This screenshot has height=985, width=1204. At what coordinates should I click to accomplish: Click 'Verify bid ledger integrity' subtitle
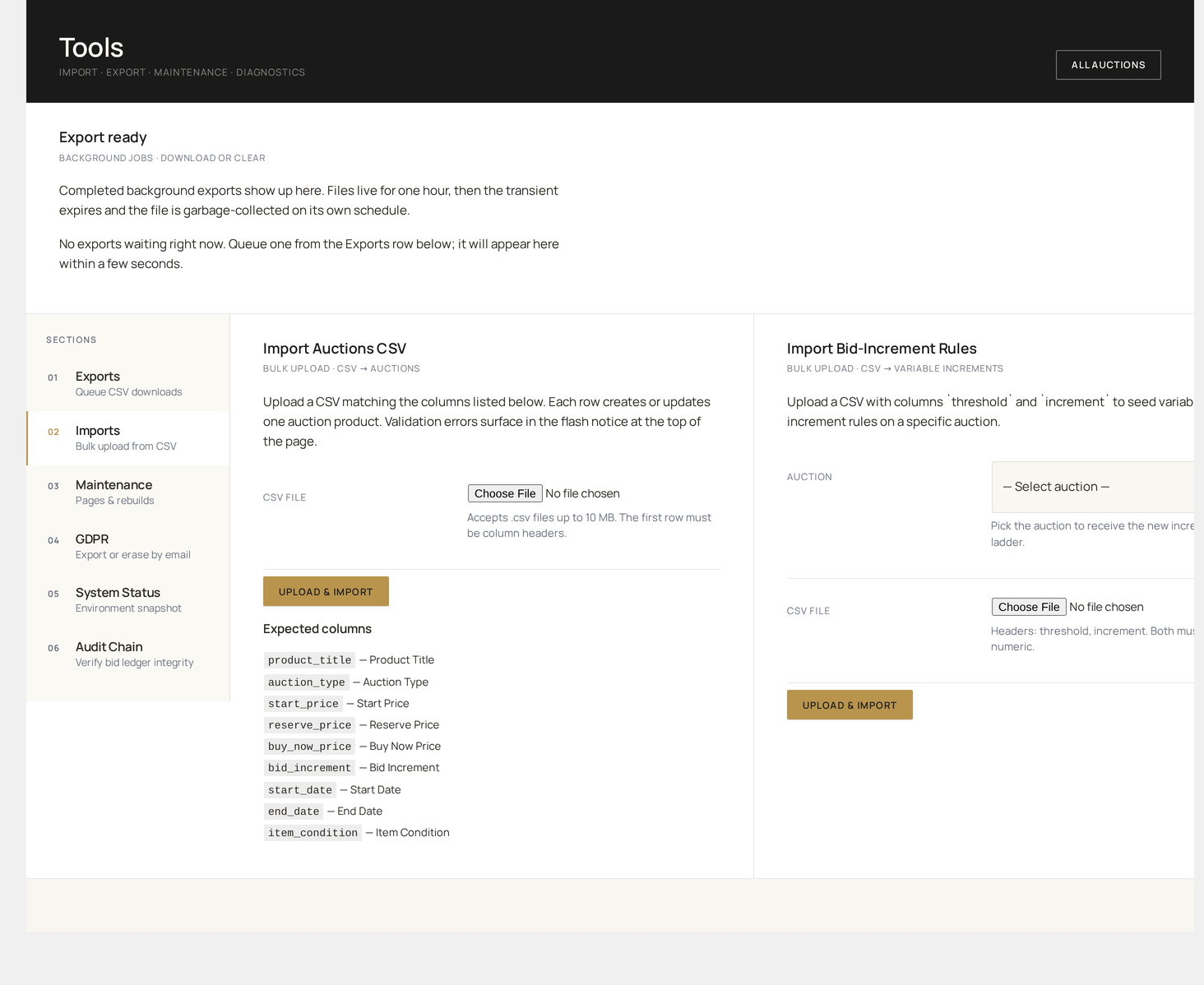coord(135,663)
